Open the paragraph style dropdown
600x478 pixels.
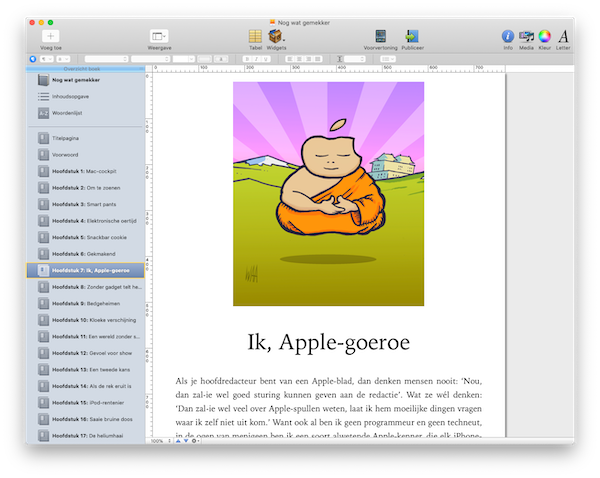[x=46, y=59]
